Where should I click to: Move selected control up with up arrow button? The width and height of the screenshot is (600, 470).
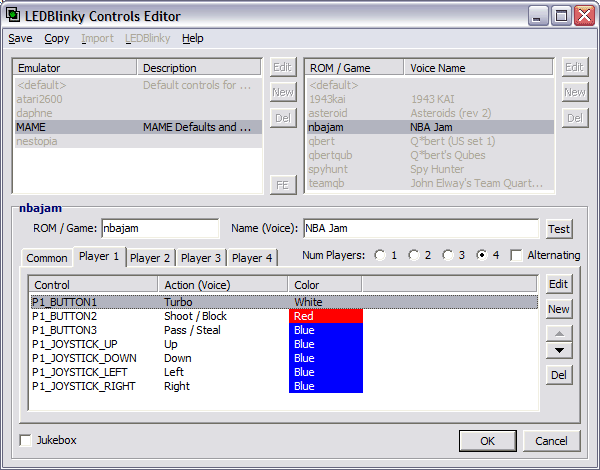click(559, 333)
